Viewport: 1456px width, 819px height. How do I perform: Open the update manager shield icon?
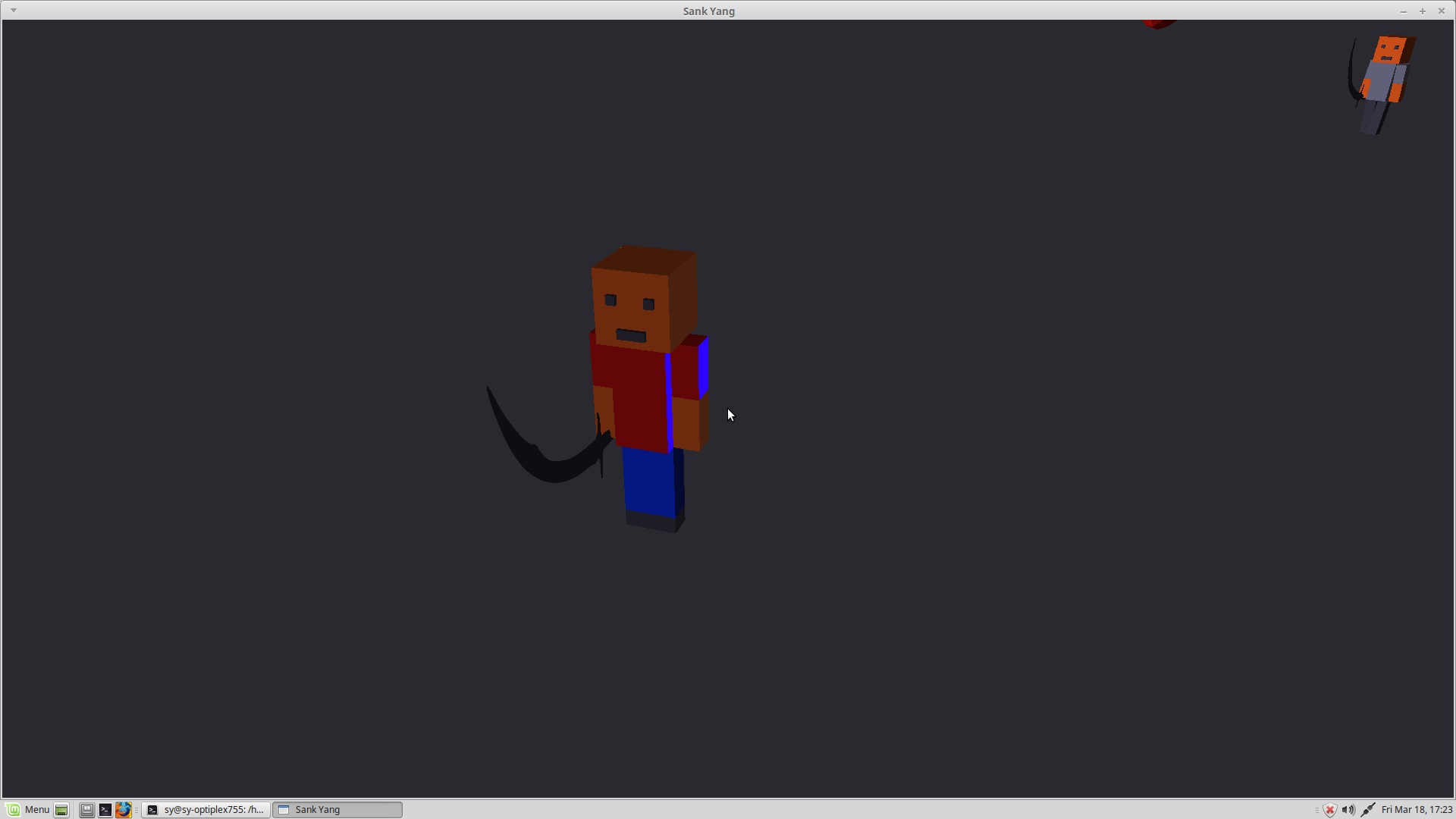point(1329,810)
